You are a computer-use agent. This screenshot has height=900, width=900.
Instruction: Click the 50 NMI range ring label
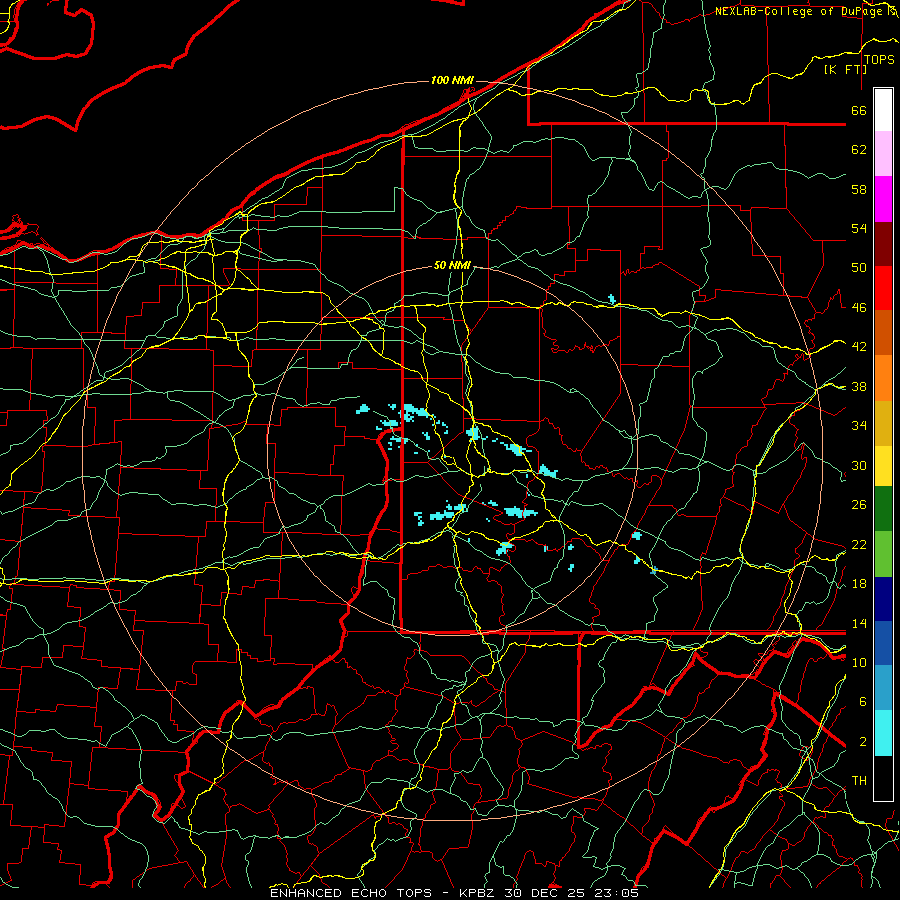(x=452, y=265)
